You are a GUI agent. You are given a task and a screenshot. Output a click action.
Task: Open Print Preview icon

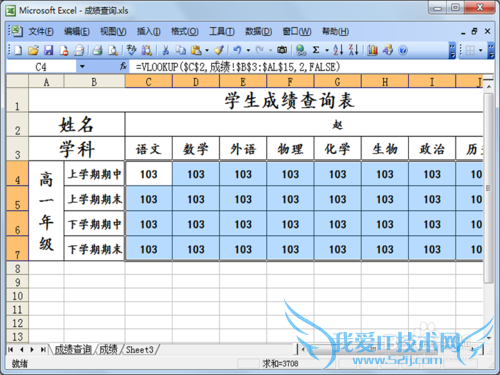[x=113, y=50]
